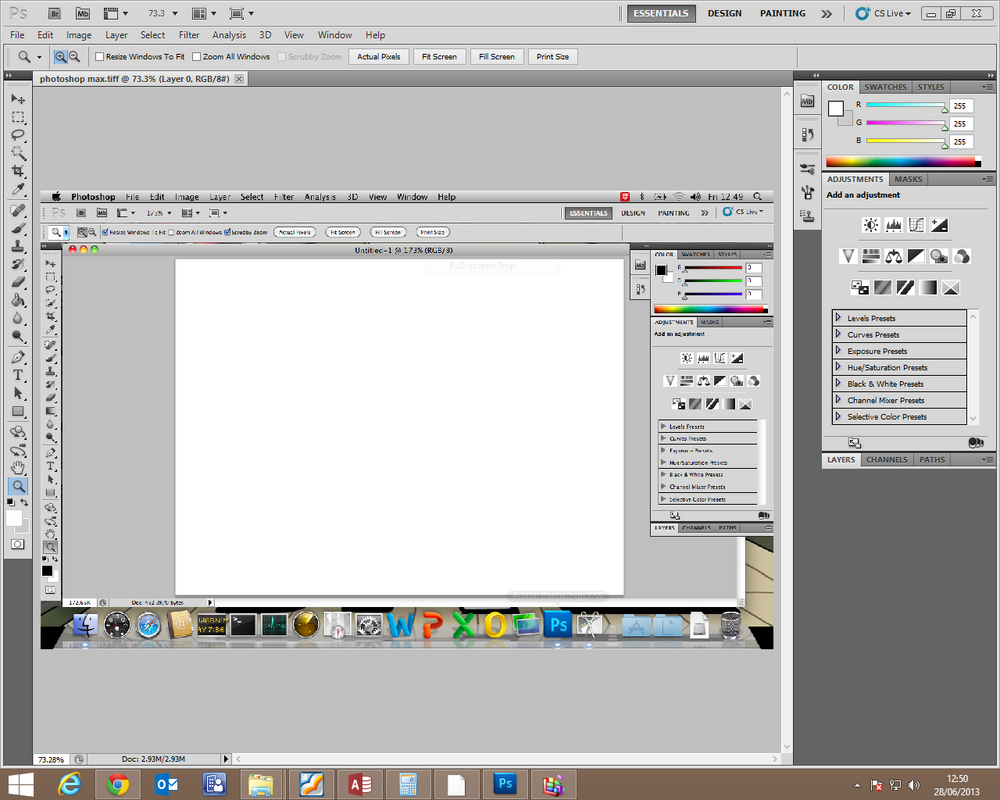Switch to the Channels tab

(x=886, y=459)
